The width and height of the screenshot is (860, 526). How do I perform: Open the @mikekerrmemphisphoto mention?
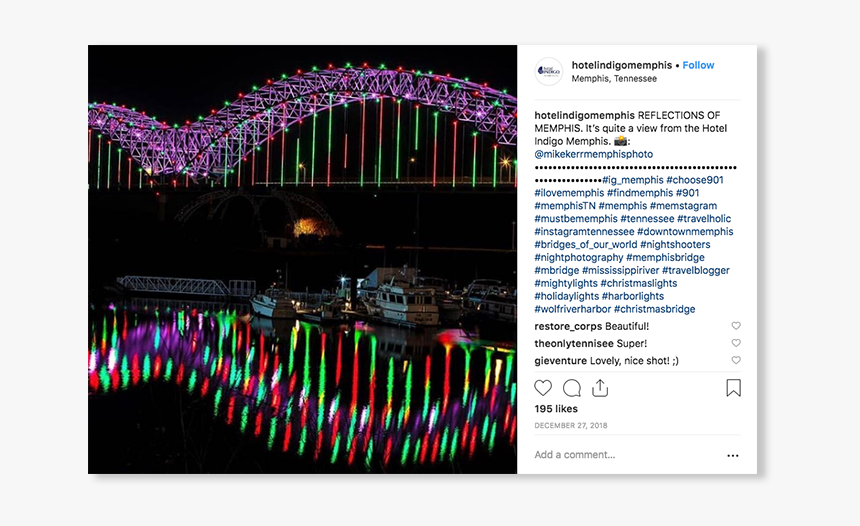click(593, 154)
